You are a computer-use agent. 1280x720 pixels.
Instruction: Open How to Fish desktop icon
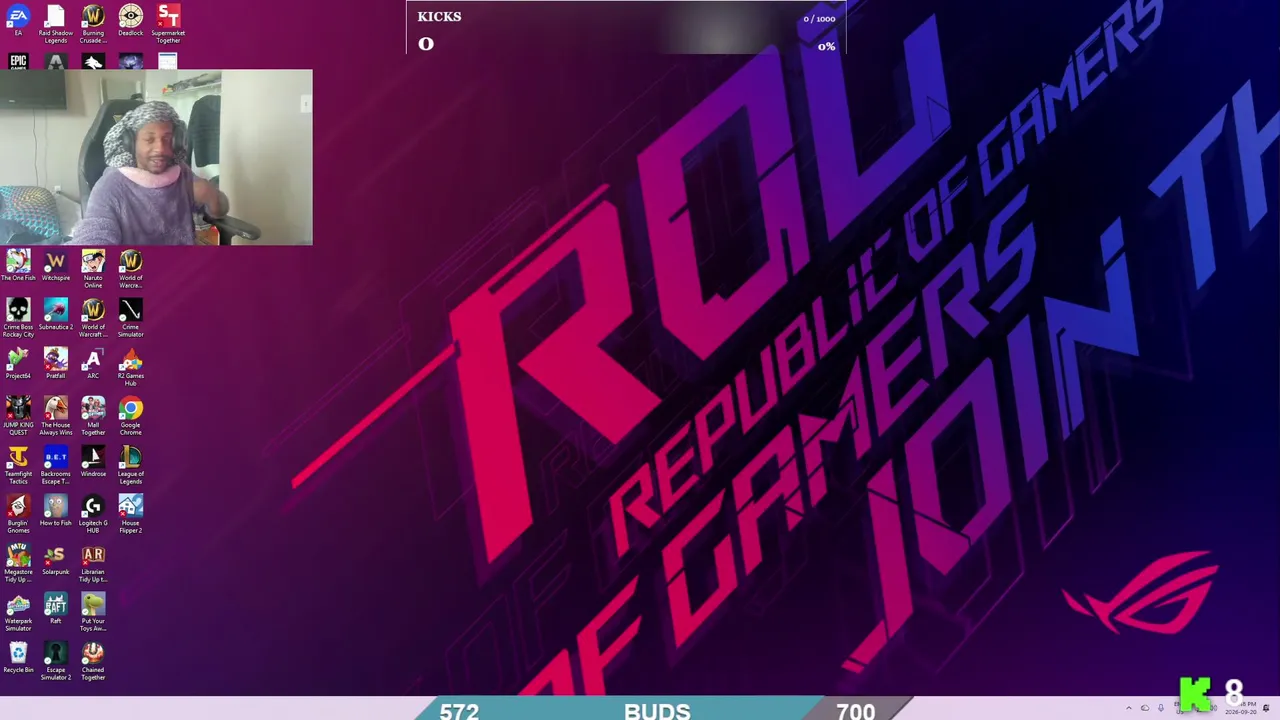(x=55, y=512)
